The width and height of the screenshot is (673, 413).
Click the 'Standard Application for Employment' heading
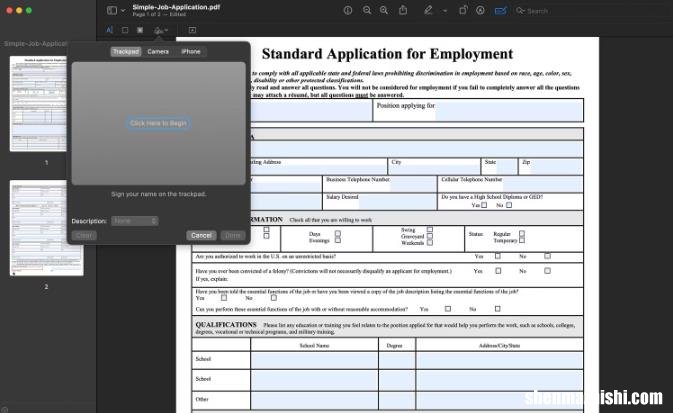pyautogui.click(x=387, y=54)
